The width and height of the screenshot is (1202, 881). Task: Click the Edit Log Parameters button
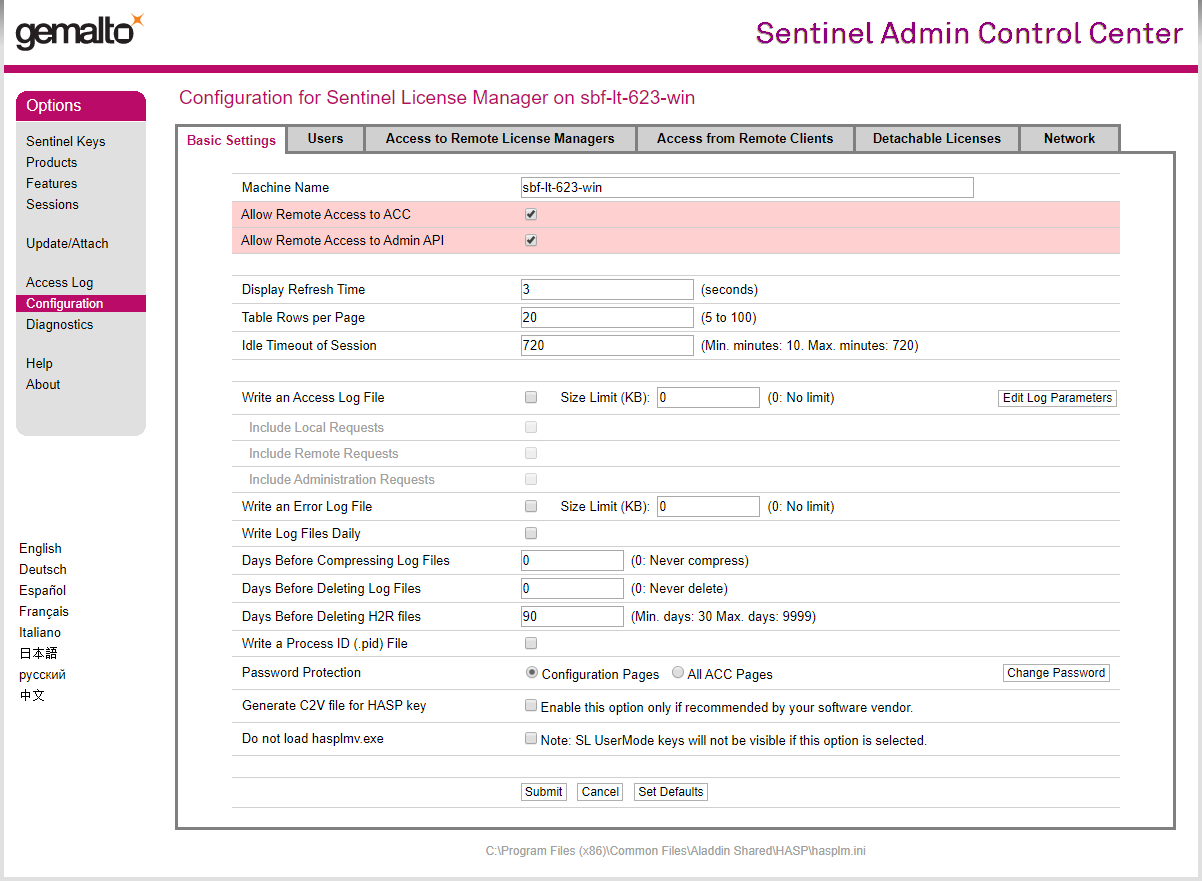tap(1057, 398)
